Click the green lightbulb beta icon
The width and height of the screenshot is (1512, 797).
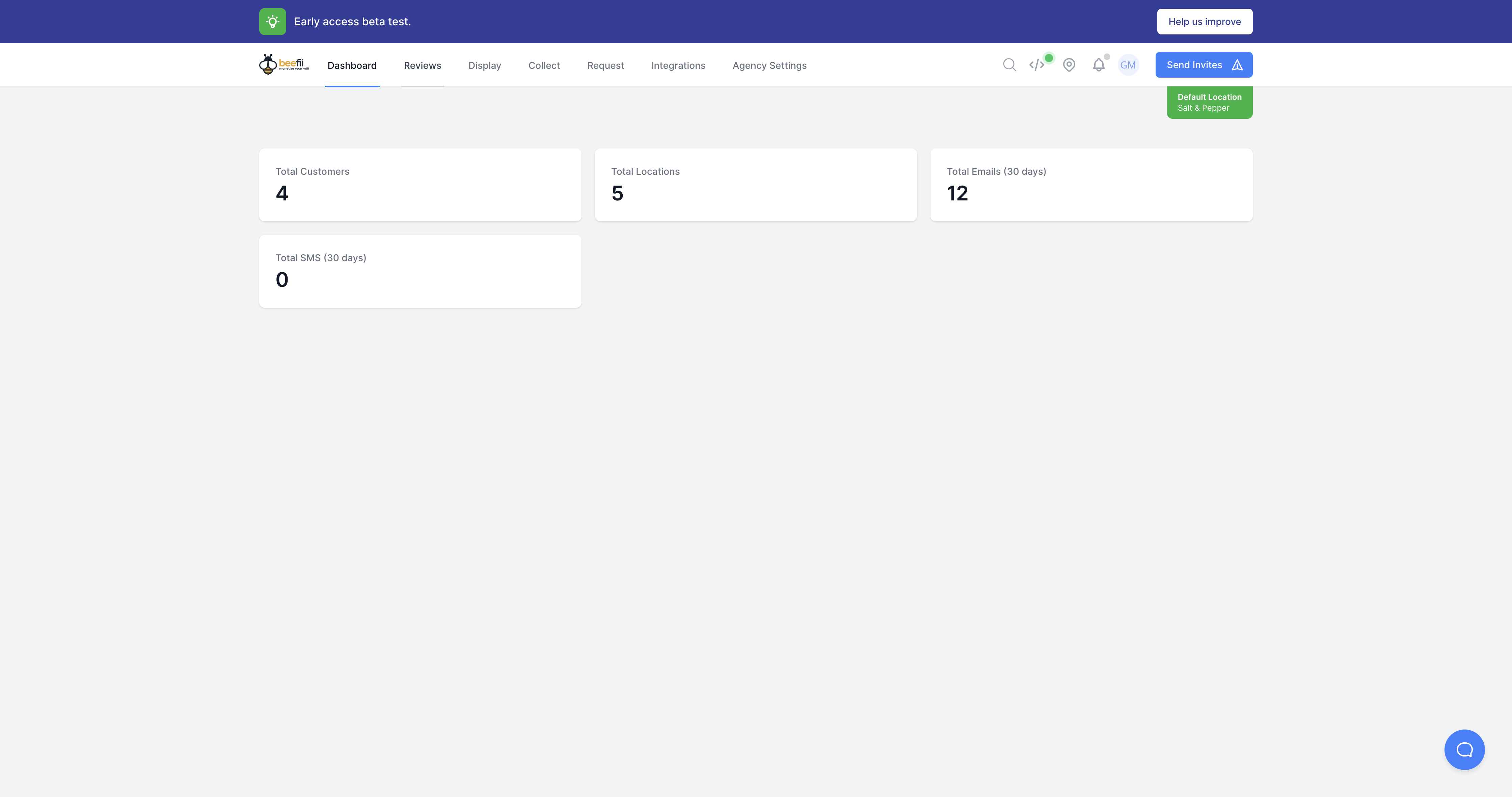click(x=272, y=22)
